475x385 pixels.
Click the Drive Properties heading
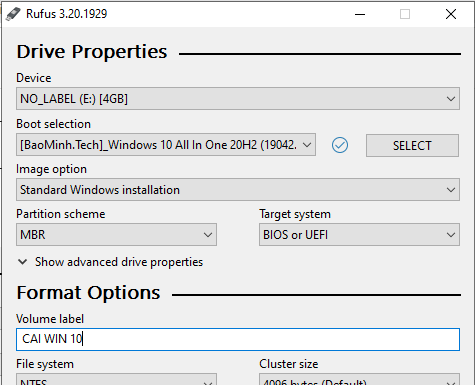(92, 52)
